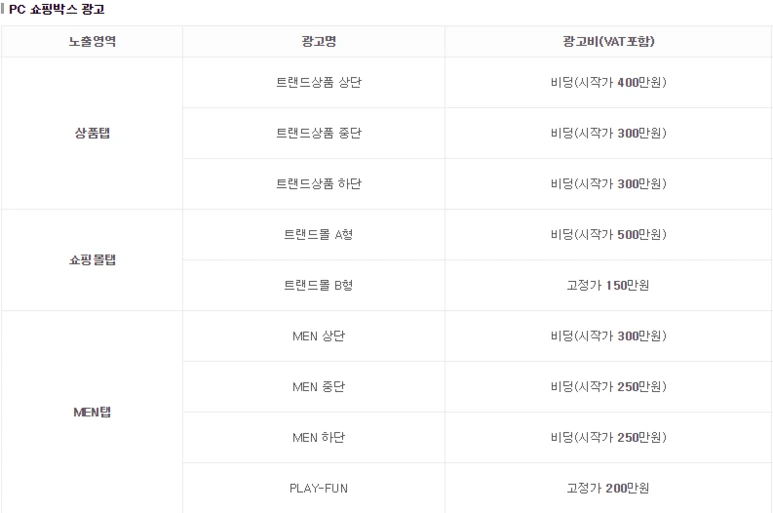Click the MEN 하단 ad name

point(318,438)
